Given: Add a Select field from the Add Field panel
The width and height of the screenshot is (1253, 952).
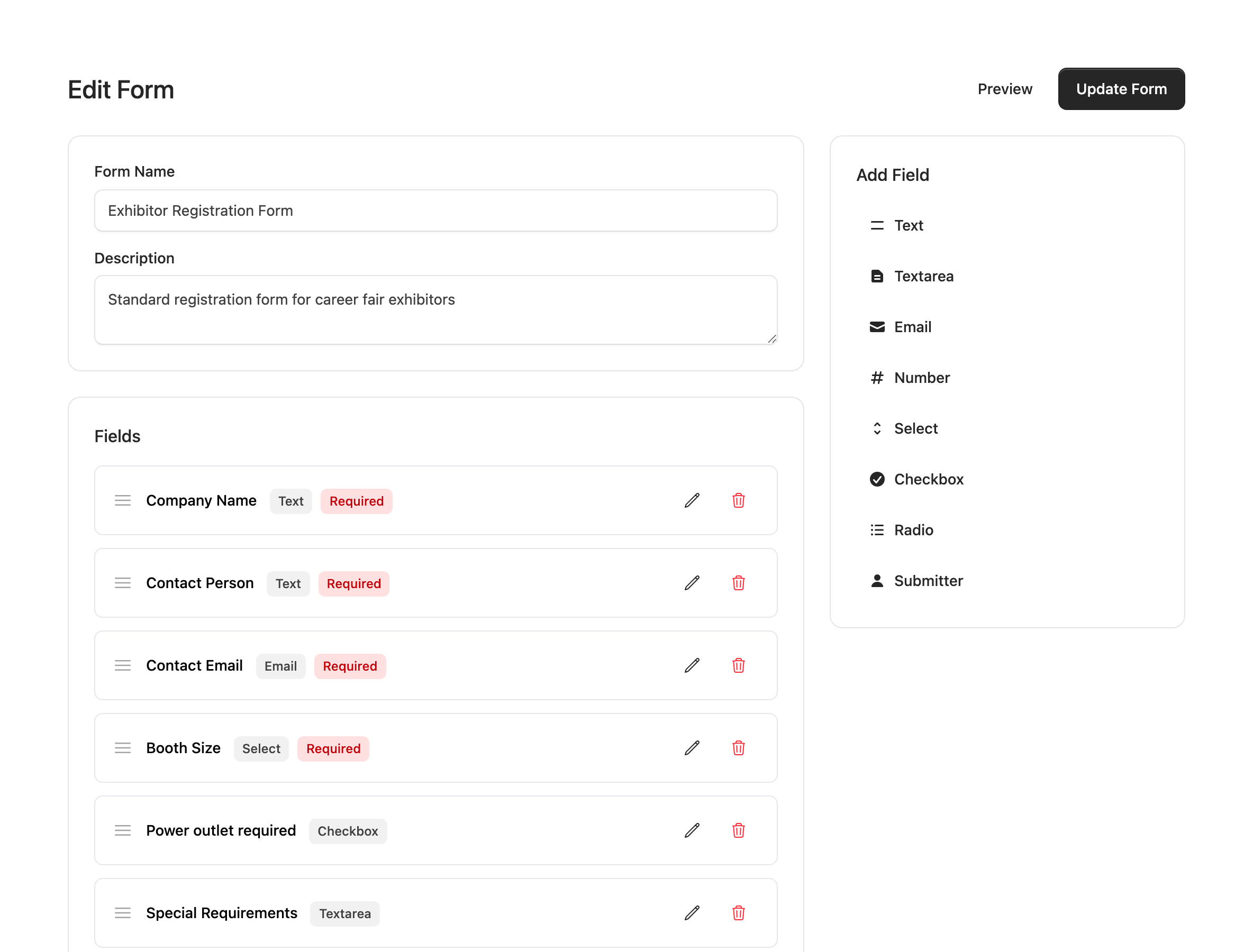Looking at the screenshot, I should (915, 428).
